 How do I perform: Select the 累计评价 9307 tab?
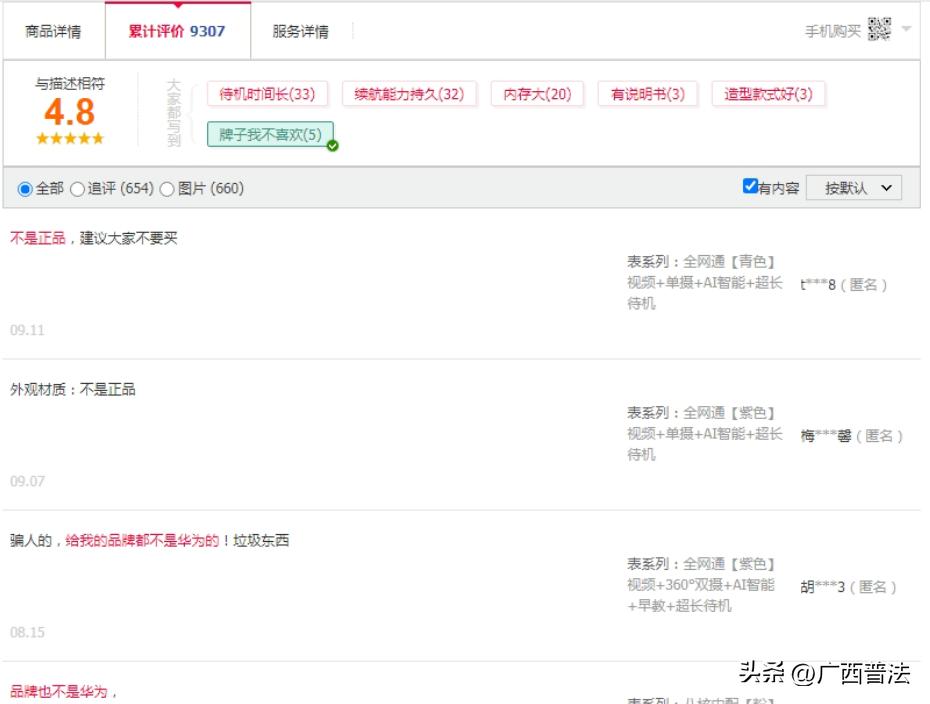point(176,31)
